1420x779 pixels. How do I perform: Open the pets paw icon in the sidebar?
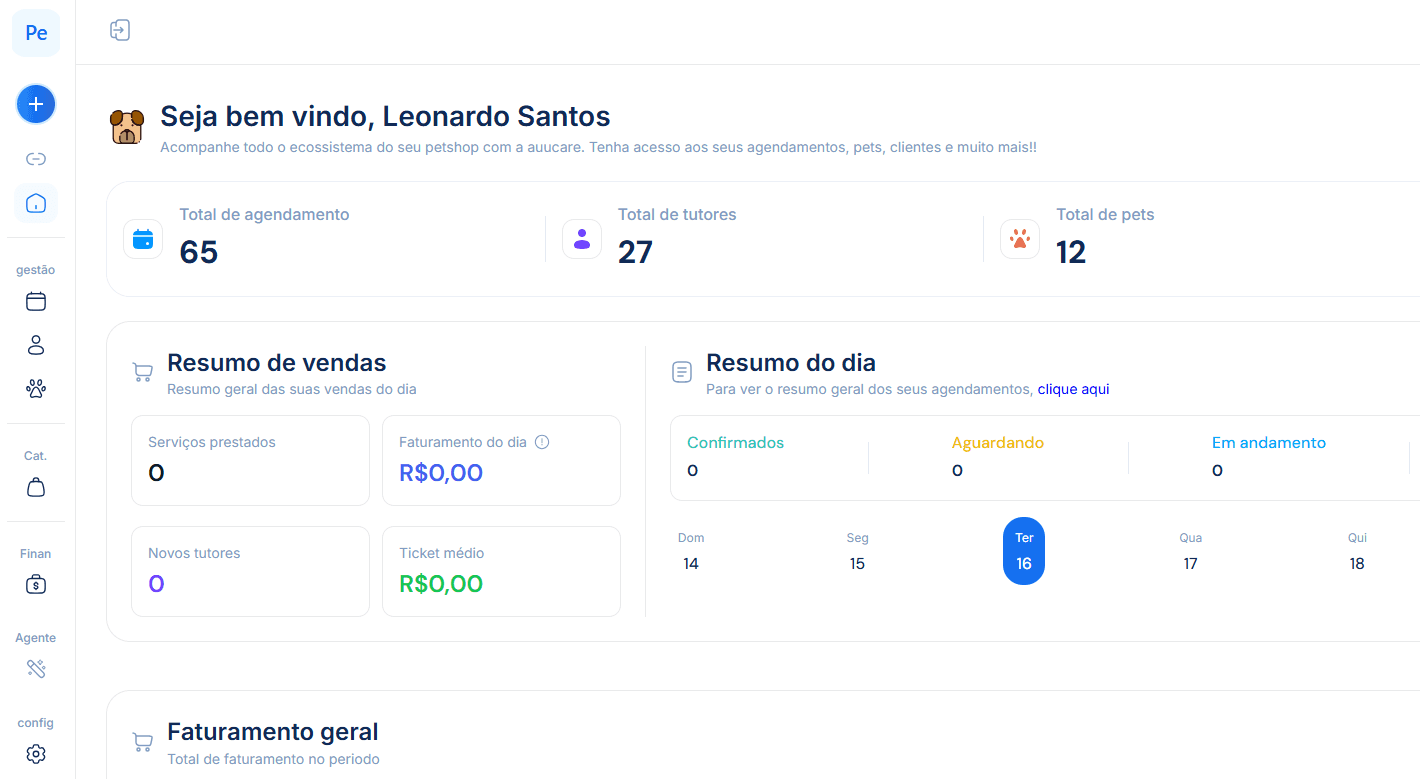pyautogui.click(x=36, y=388)
